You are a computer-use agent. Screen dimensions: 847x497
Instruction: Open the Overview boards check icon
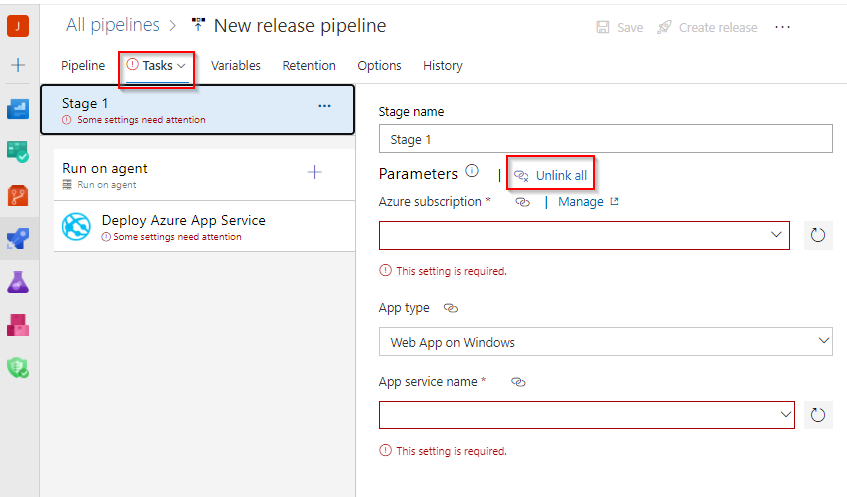(18, 152)
